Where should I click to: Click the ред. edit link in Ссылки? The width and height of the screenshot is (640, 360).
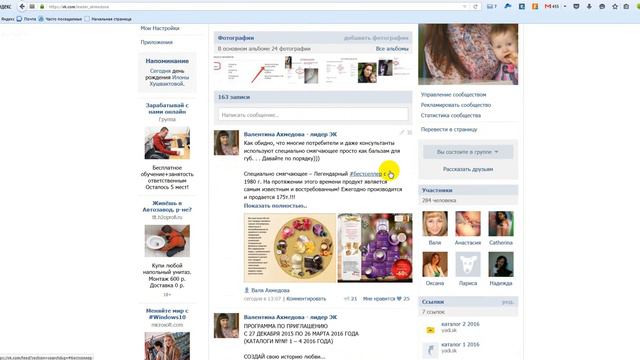pyautogui.click(x=508, y=302)
